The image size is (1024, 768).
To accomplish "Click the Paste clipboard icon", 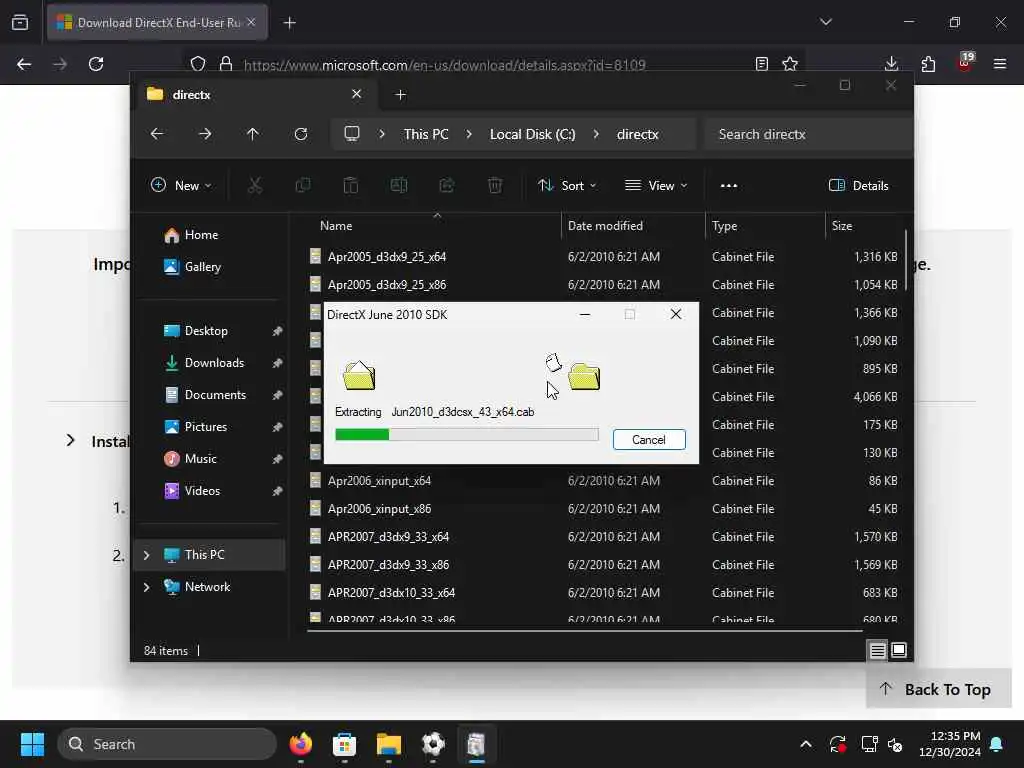I will tap(351, 185).
